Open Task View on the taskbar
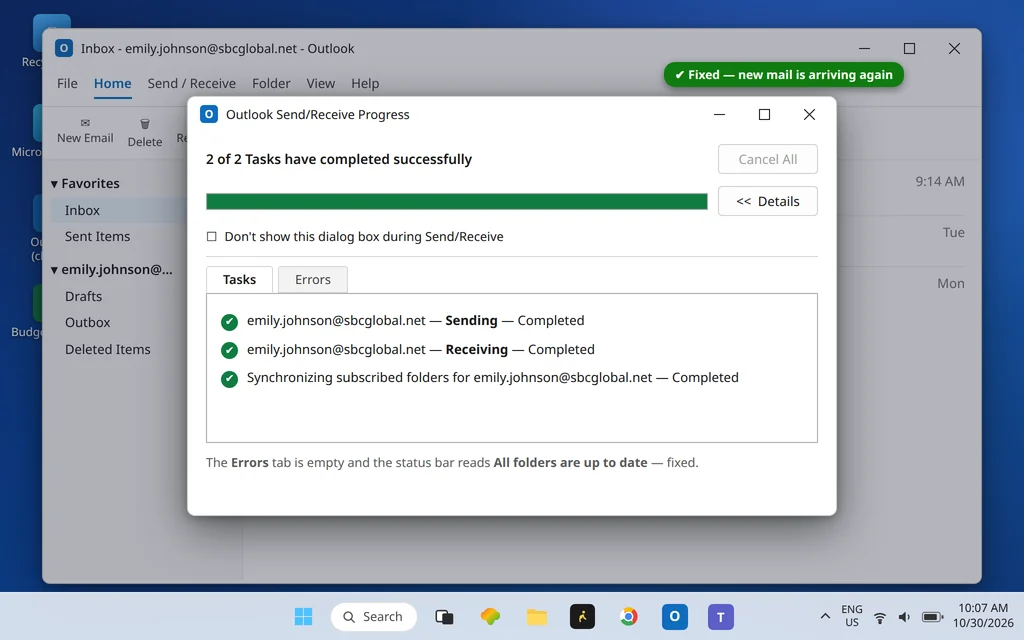1024x640 pixels. coord(444,616)
